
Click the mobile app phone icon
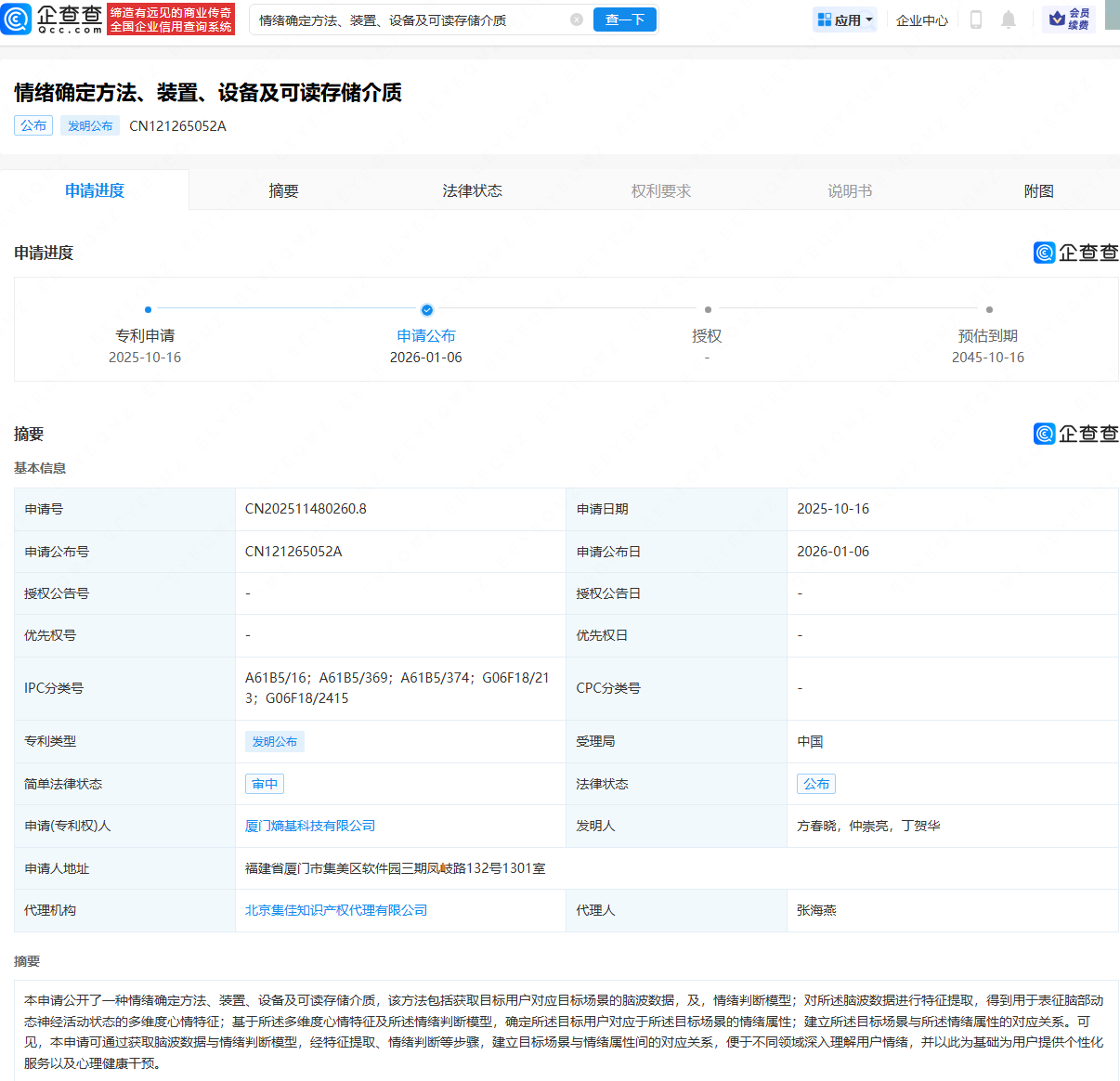[x=976, y=20]
